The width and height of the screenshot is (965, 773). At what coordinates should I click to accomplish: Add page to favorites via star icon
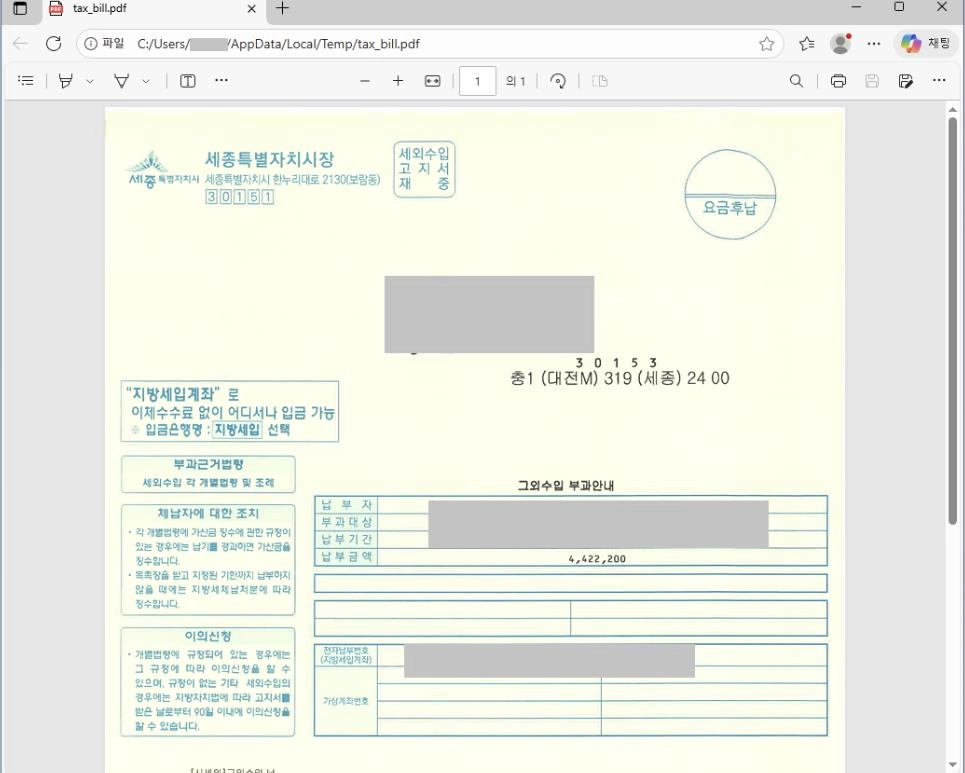click(767, 44)
